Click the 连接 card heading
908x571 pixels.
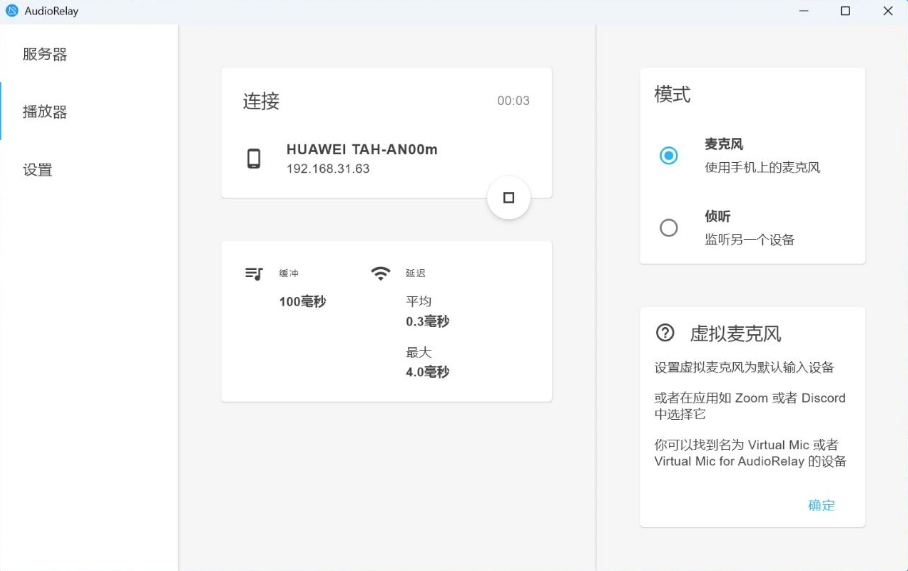tap(261, 101)
